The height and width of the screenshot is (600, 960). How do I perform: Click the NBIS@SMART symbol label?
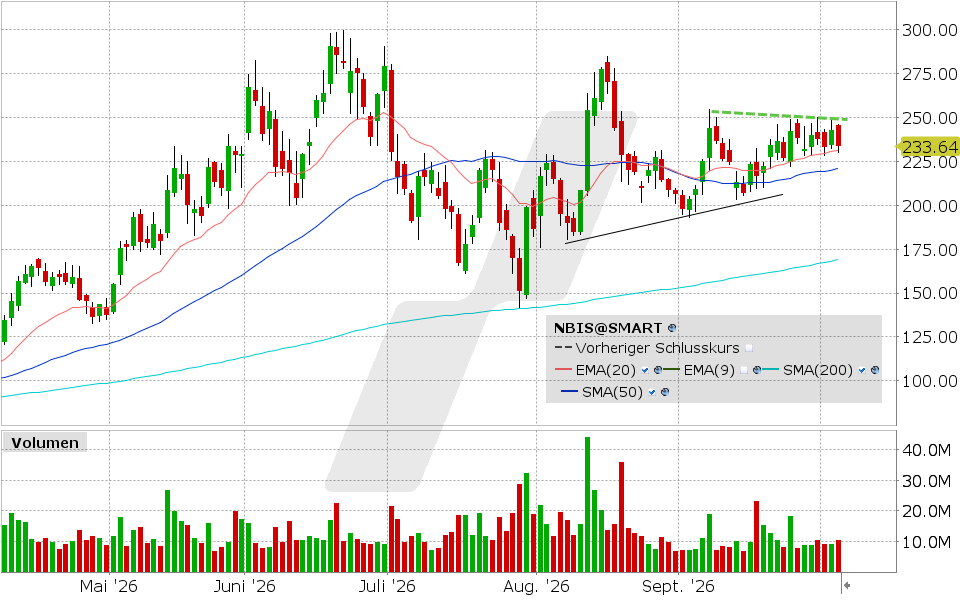tap(608, 328)
